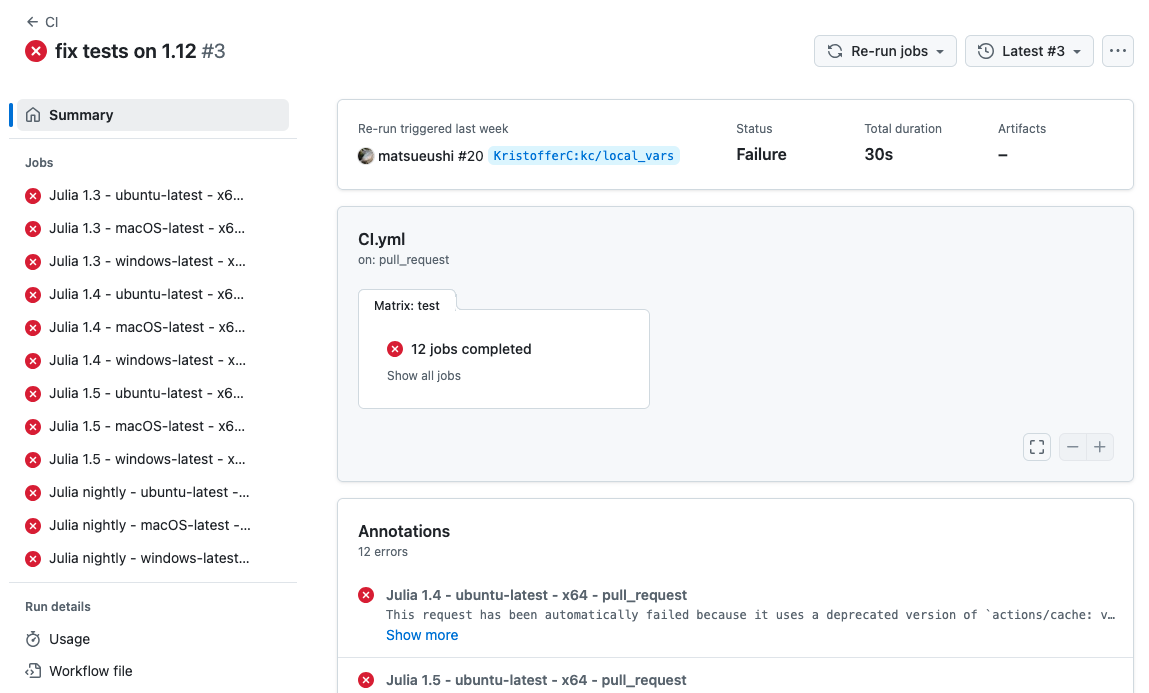Open Julia nightly - macOS-latest job
The width and height of the screenshot is (1149, 693).
coord(149,525)
